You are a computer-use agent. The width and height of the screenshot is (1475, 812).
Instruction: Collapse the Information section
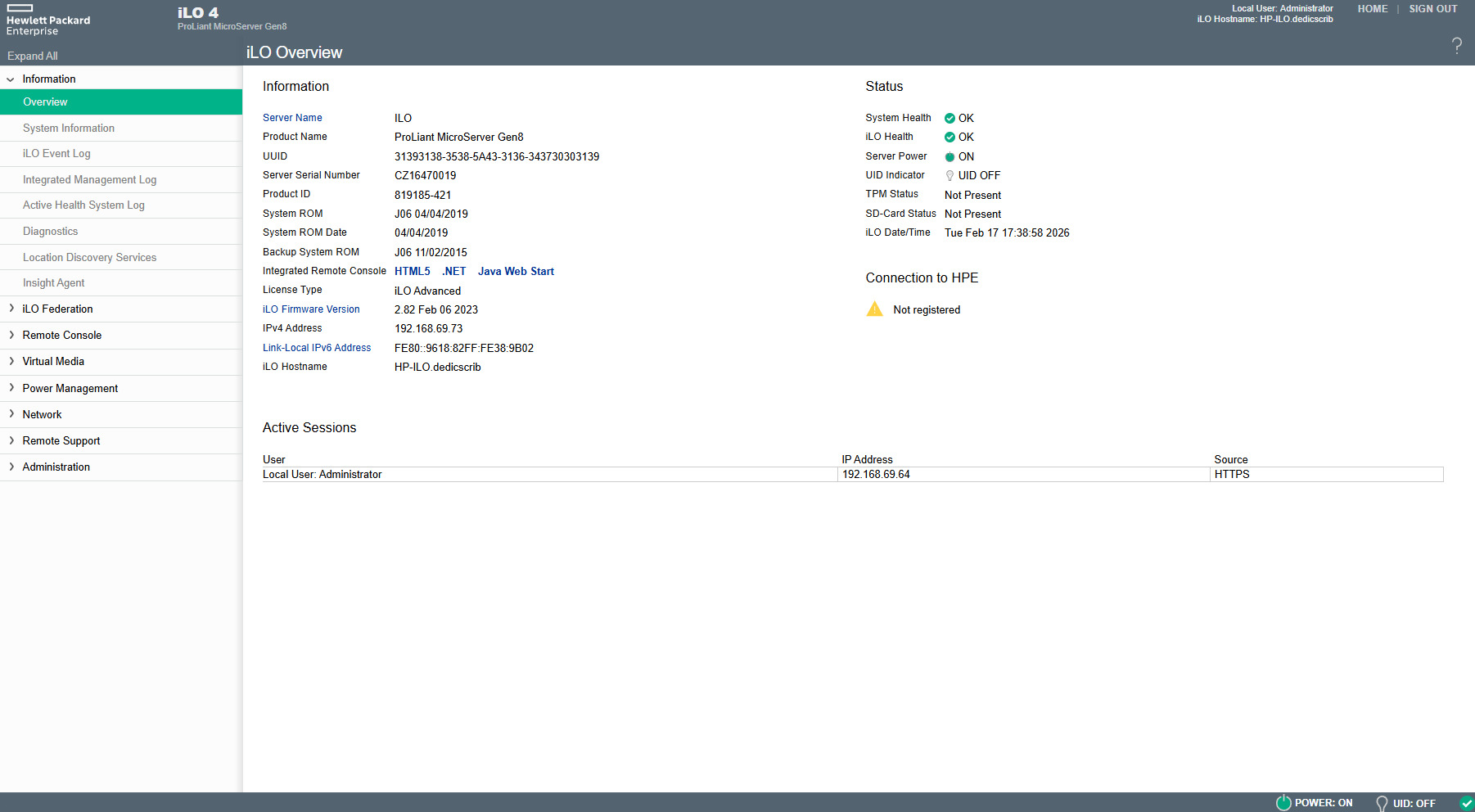(x=11, y=79)
